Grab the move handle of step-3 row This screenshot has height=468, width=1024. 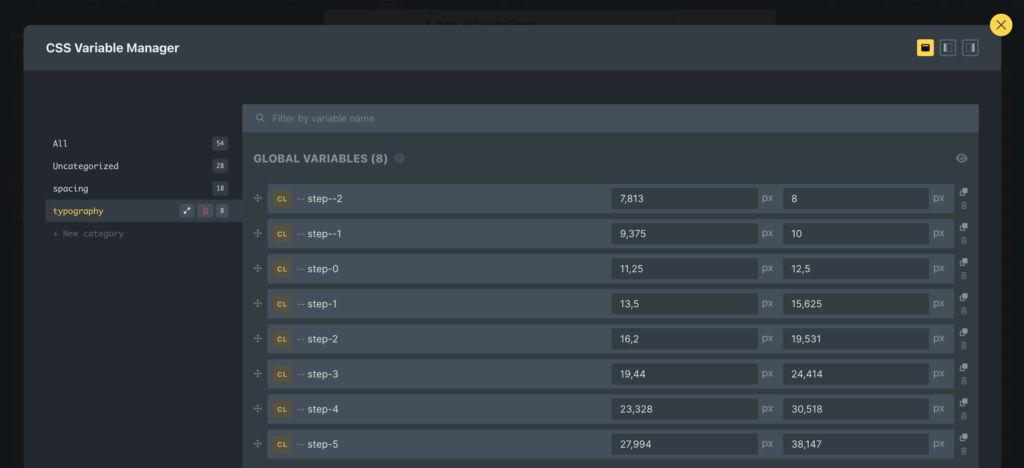258,374
